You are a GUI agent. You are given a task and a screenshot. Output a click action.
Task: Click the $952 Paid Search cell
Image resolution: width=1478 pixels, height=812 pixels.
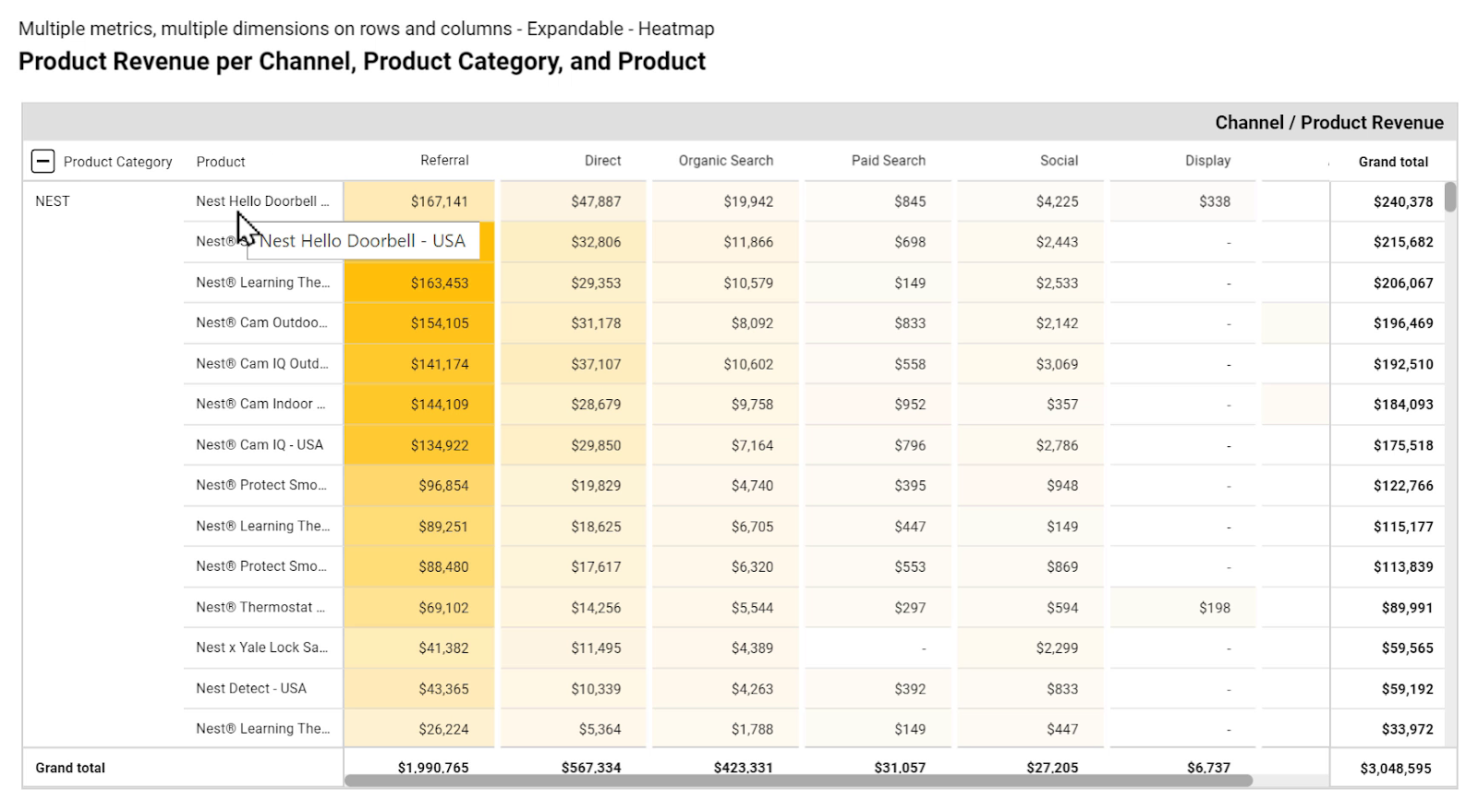pos(878,405)
